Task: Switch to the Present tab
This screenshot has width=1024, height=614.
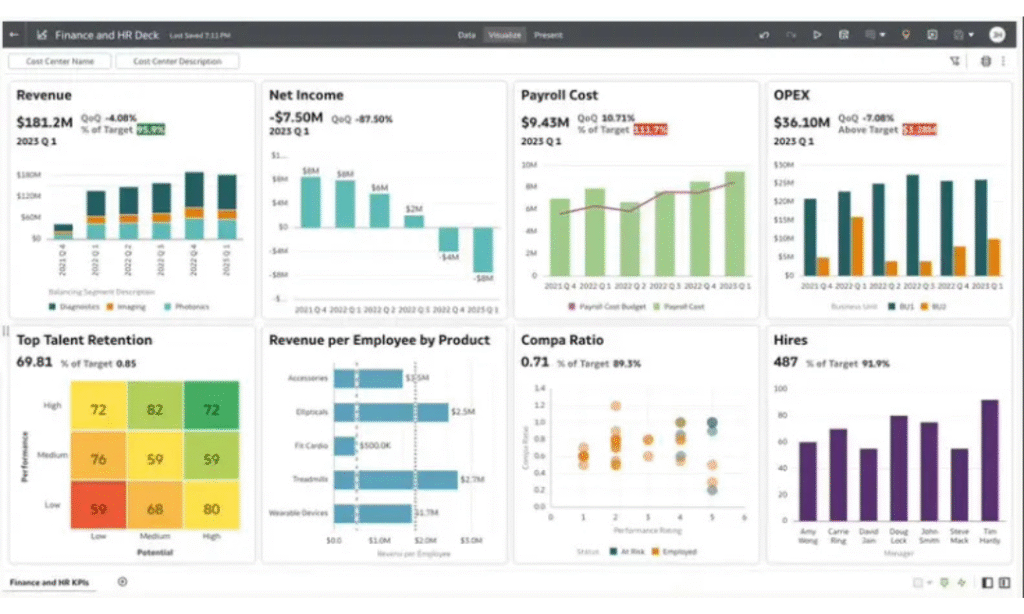Action: [x=547, y=35]
